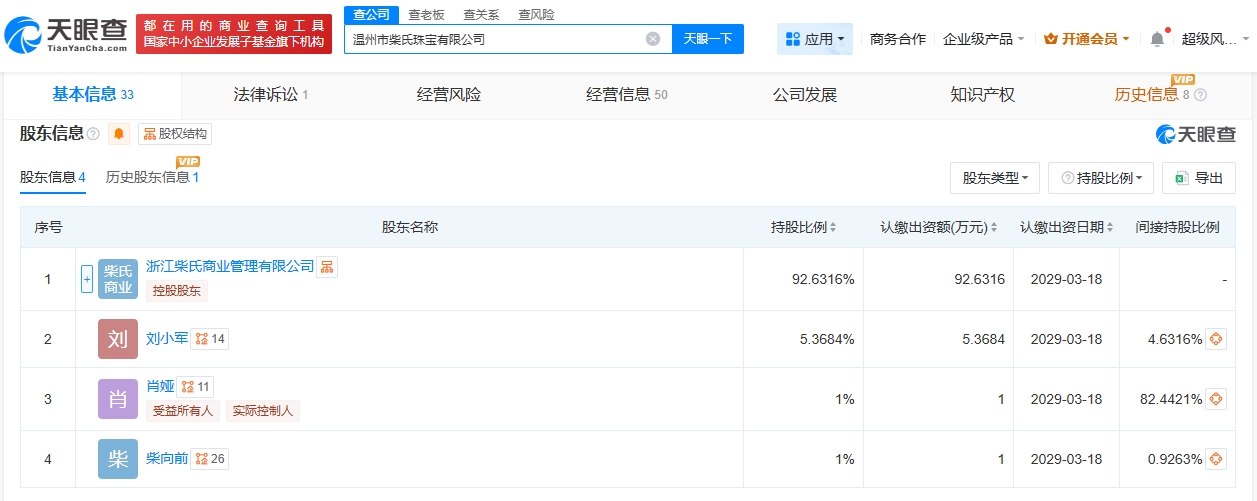Sort by 认缴出资额(万元) column header
The height and width of the screenshot is (501, 1257).
click(938, 228)
